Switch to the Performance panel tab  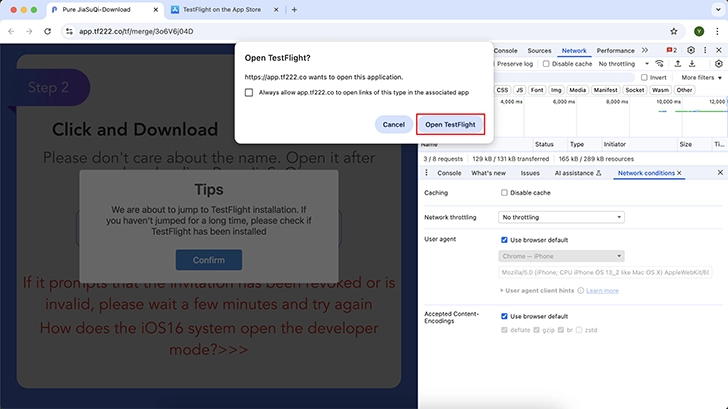(615, 51)
